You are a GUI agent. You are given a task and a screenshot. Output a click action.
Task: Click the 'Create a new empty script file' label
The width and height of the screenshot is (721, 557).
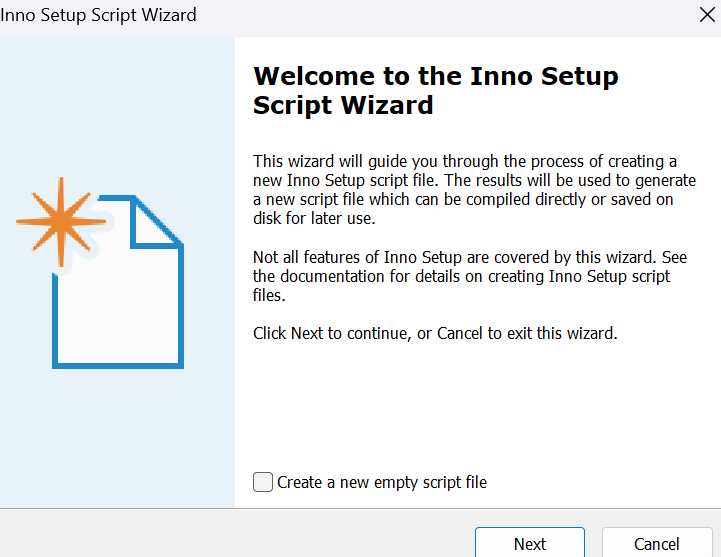click(x=382, y=482)
